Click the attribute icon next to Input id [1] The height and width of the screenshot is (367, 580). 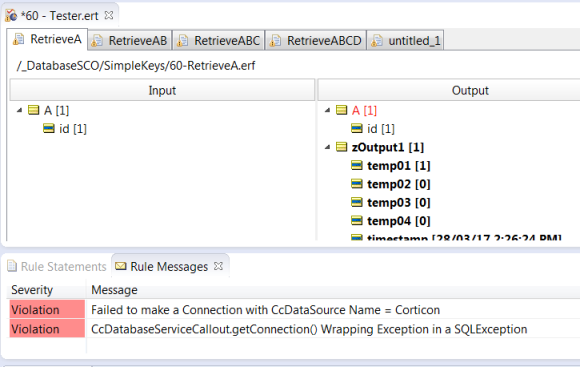tap(49, 128)
